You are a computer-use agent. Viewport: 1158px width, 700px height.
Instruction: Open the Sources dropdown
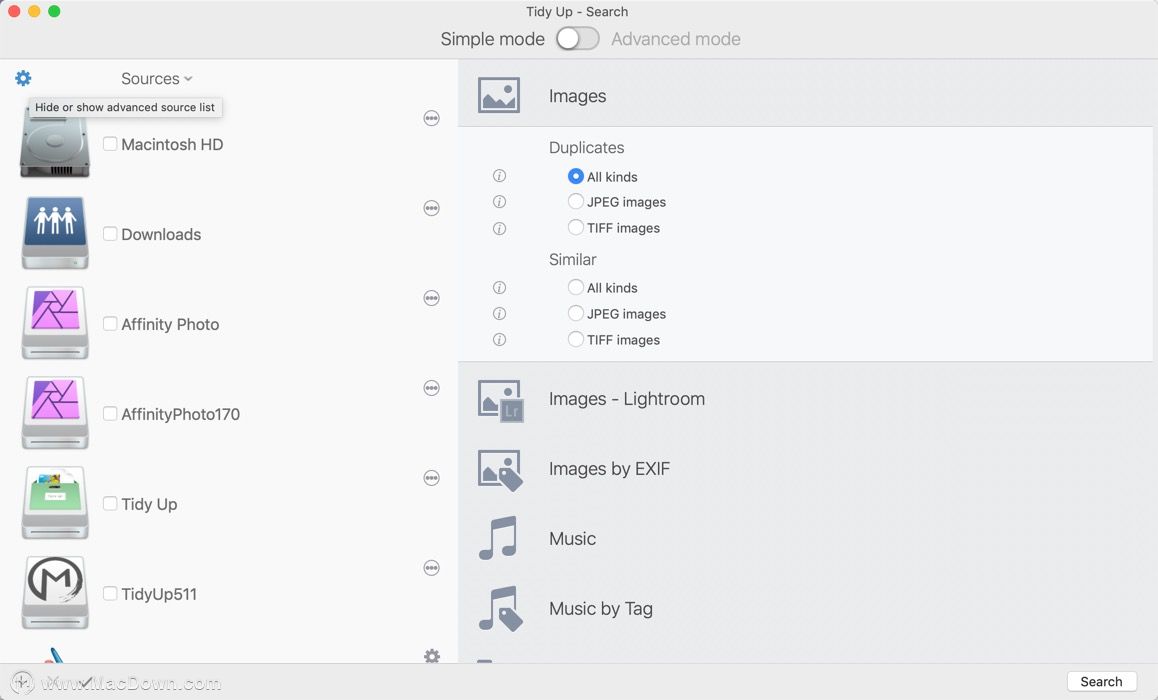pos(157,78)
